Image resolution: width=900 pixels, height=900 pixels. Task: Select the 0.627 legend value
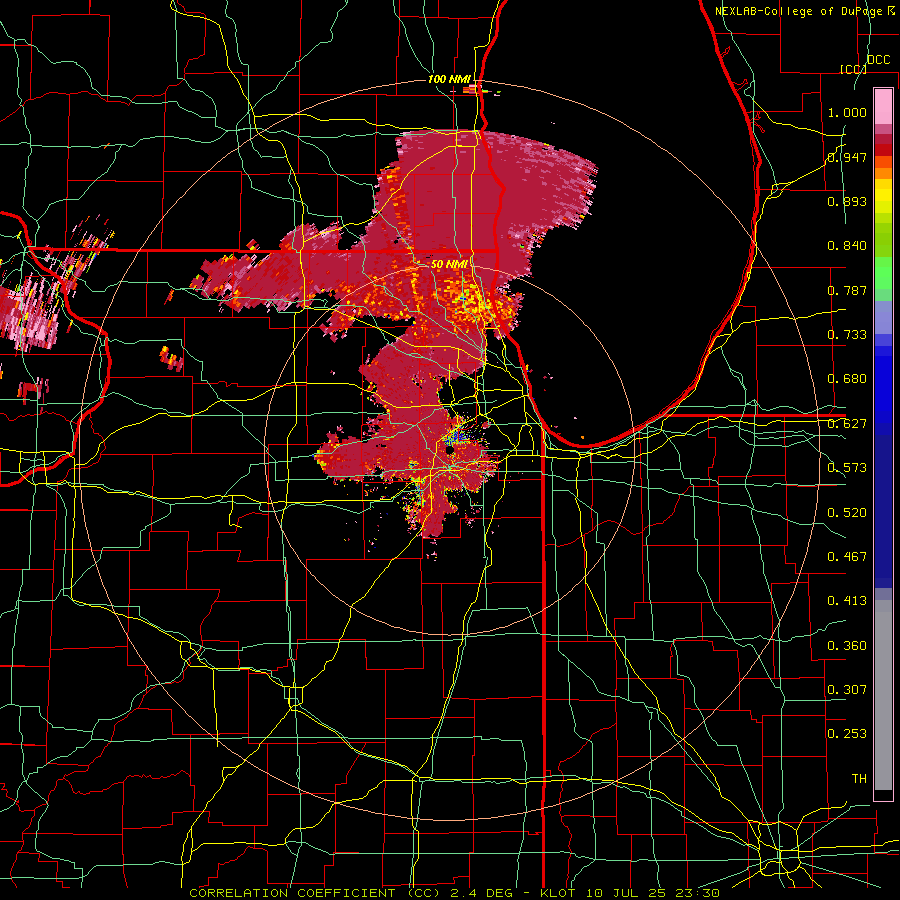click(847, 424)
